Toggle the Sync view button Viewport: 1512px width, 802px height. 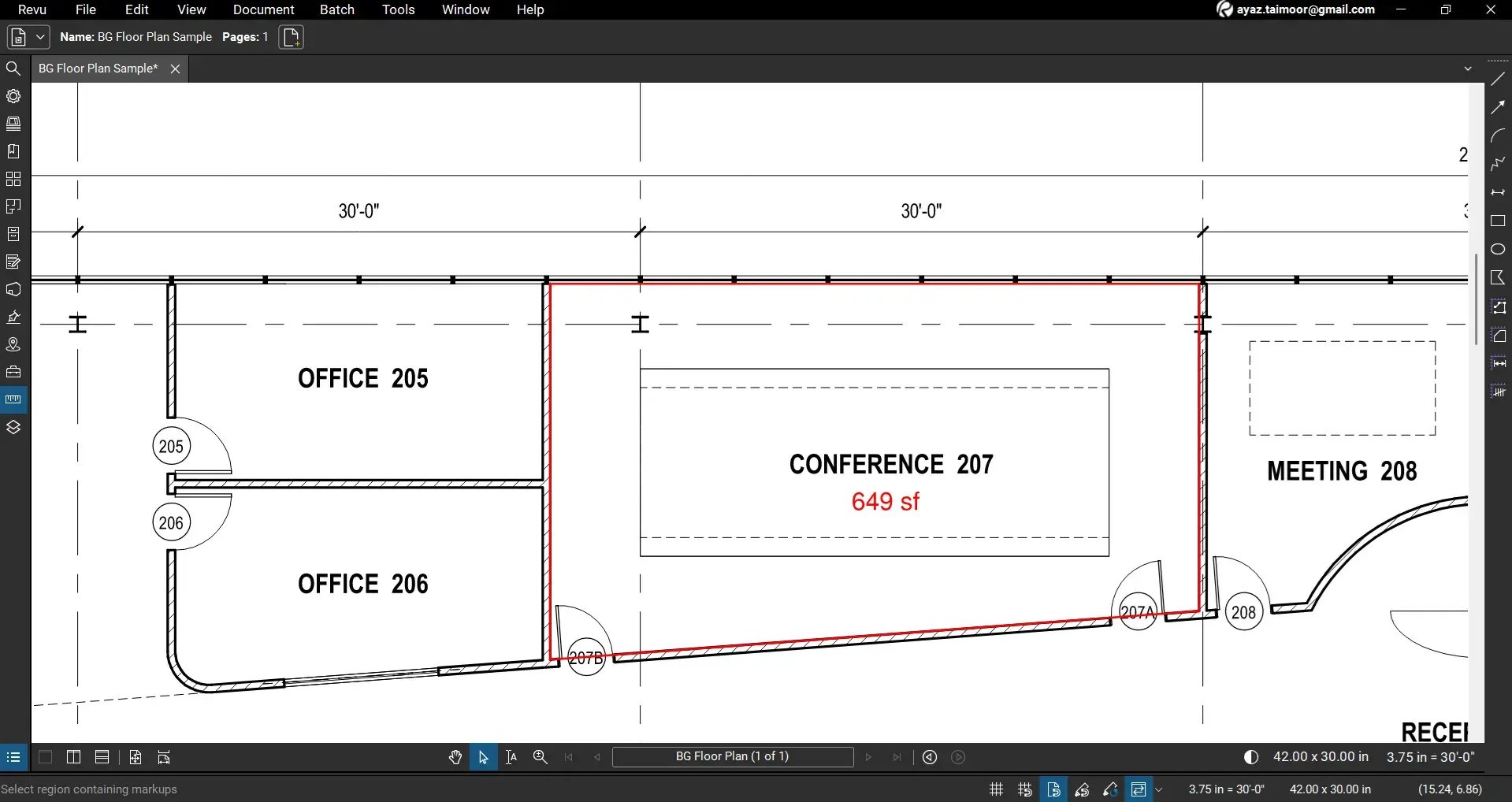click(x=1139, y=789)
